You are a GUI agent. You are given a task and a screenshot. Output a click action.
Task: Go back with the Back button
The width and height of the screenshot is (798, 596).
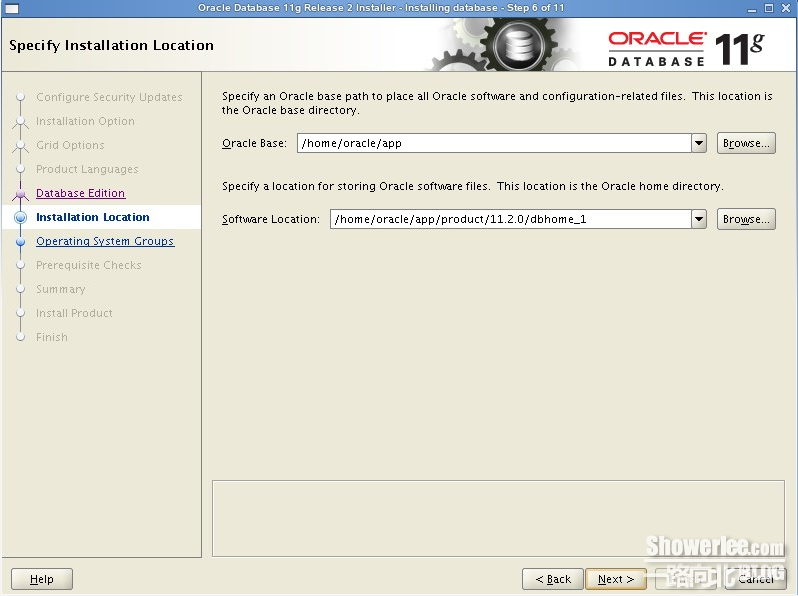point(553,579)
